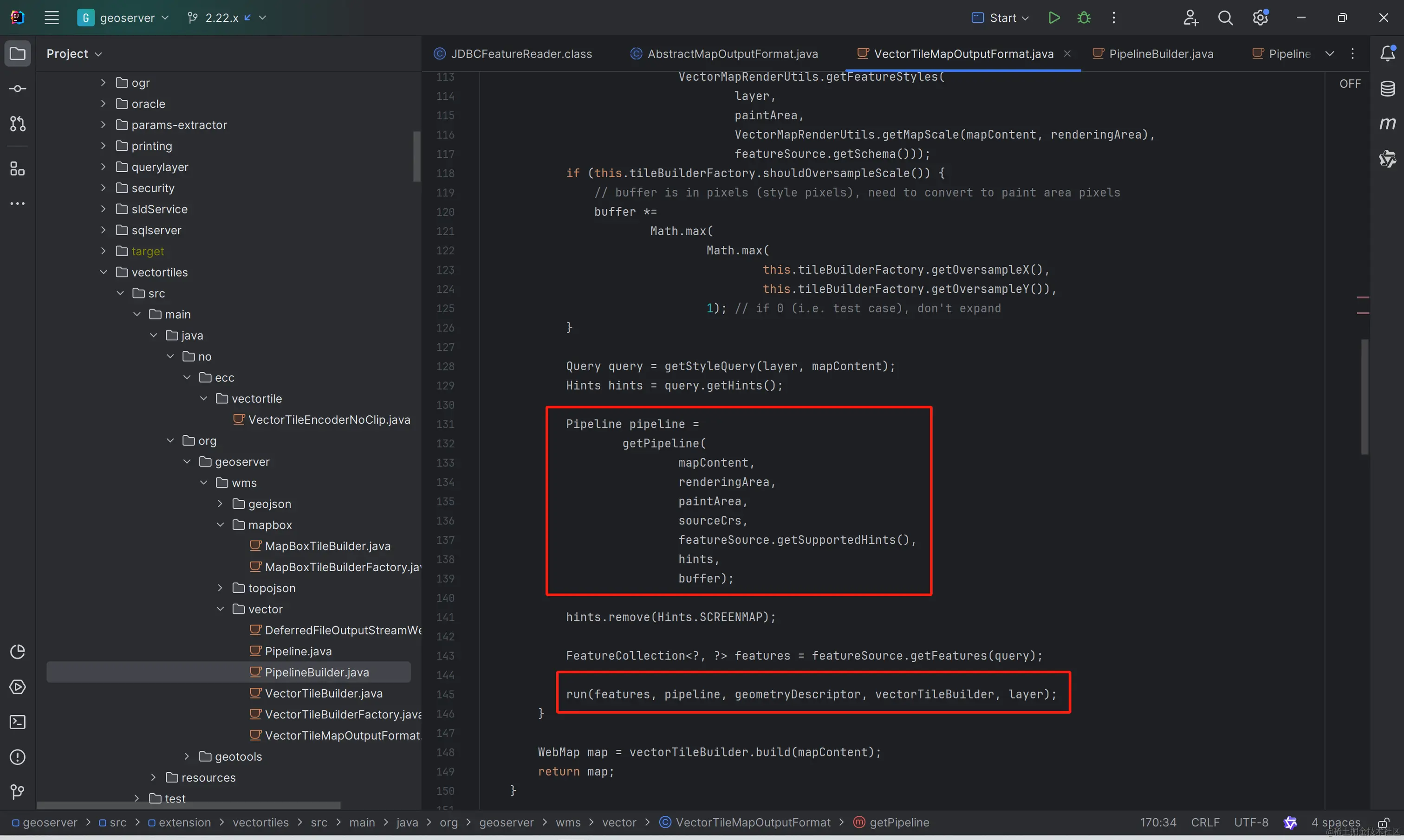Switch to JDBCFeatureReader.class tab
Image resolution: width=1404 pixels, height=840 pixels.
[x=513, y=54]
